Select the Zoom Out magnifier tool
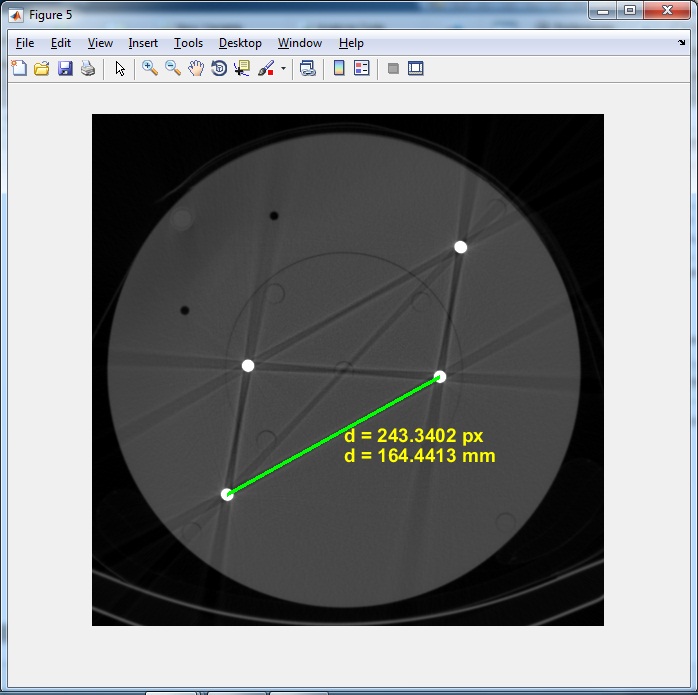 click(173, 69)
